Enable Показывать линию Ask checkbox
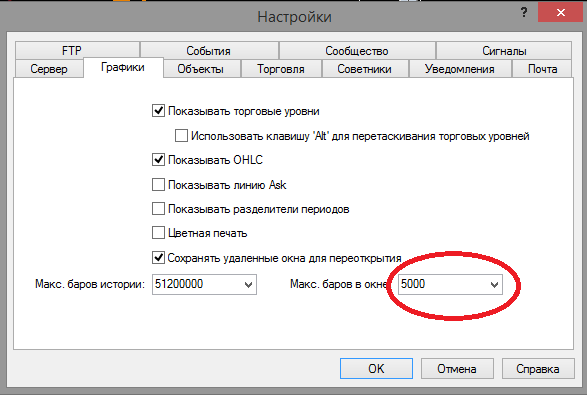The height and width of the screenshot is (395, 587). (x=158, y=185)
